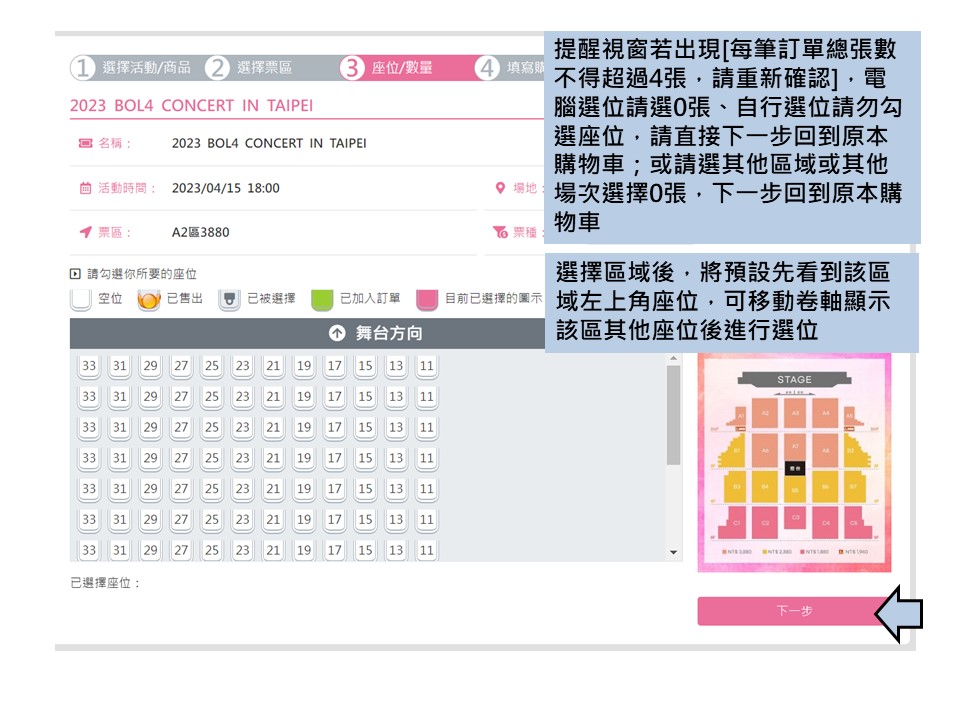
Task: Choose seat 23 in the first seat row
Action: click(242, 366)
